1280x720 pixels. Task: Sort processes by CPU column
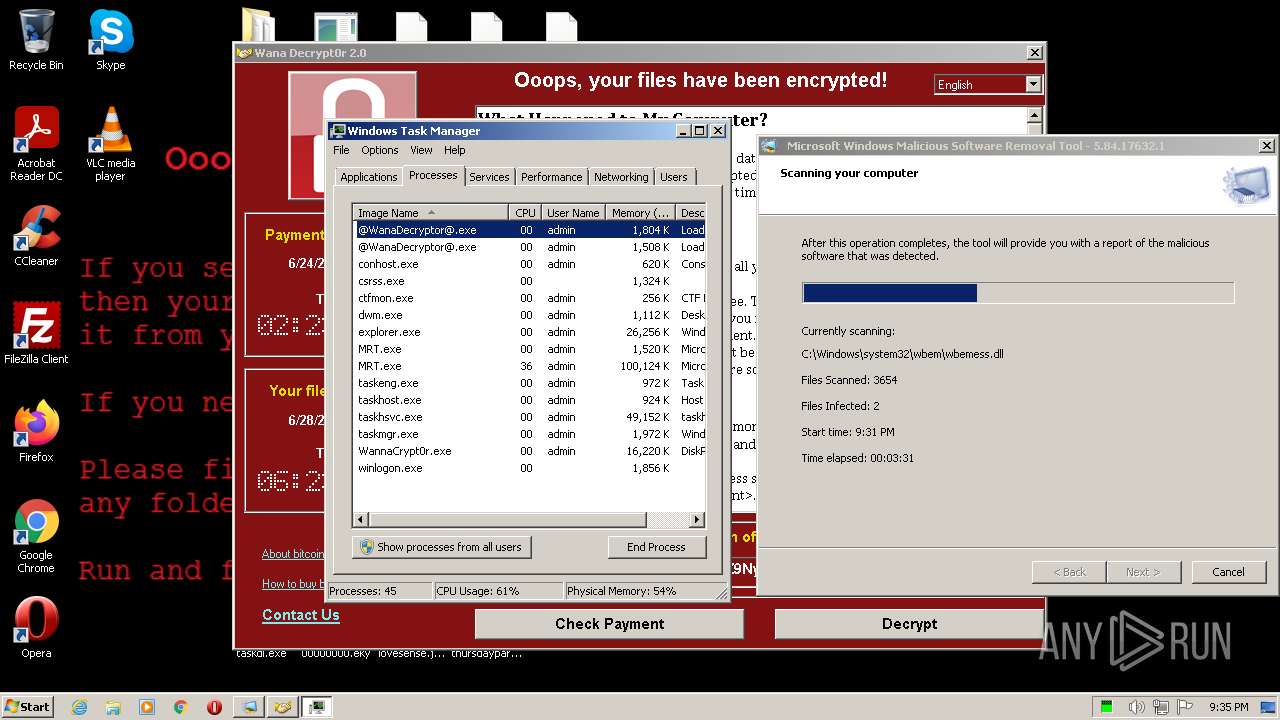point(525,213)
